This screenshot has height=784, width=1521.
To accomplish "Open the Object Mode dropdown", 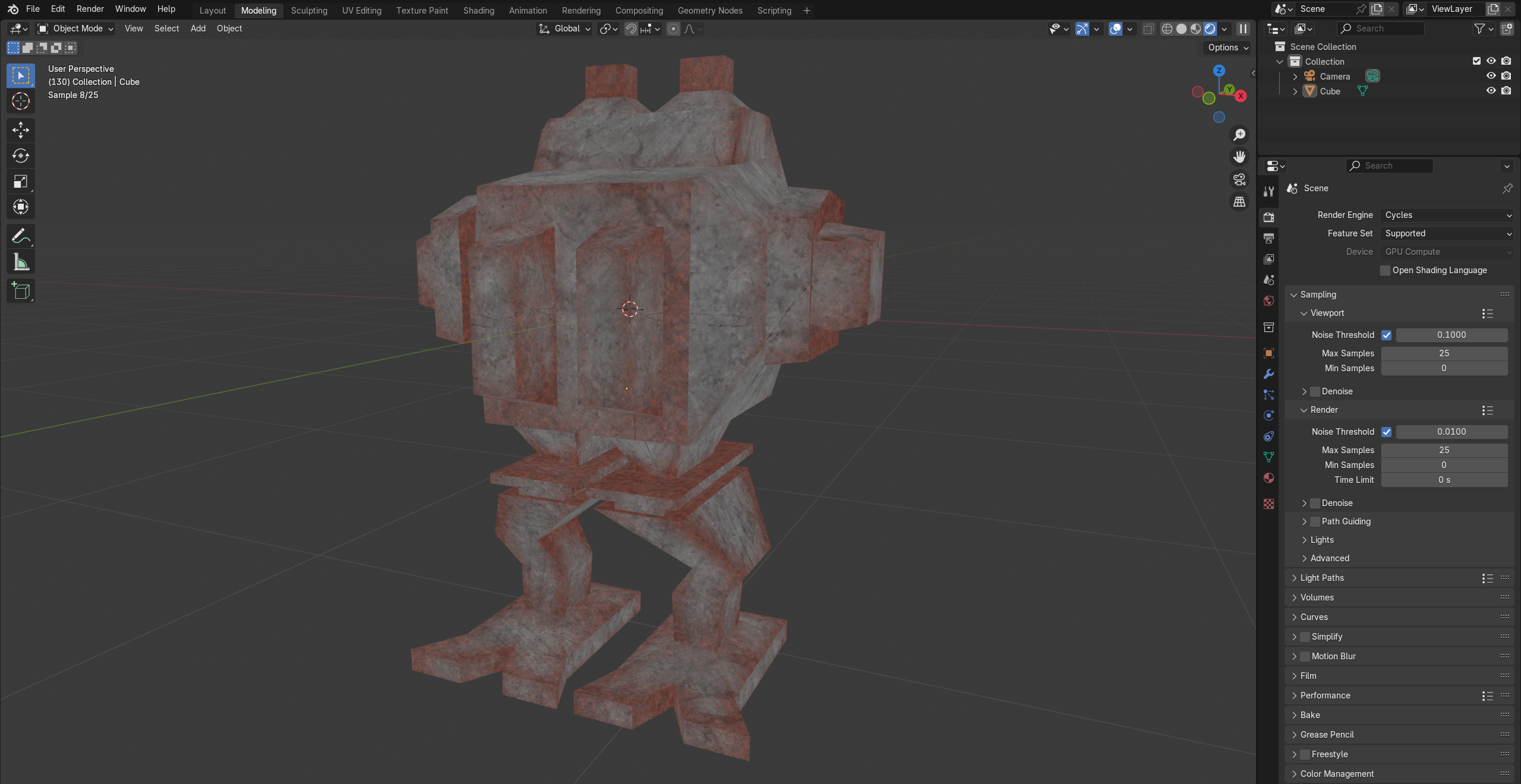I will pos(75,29).
